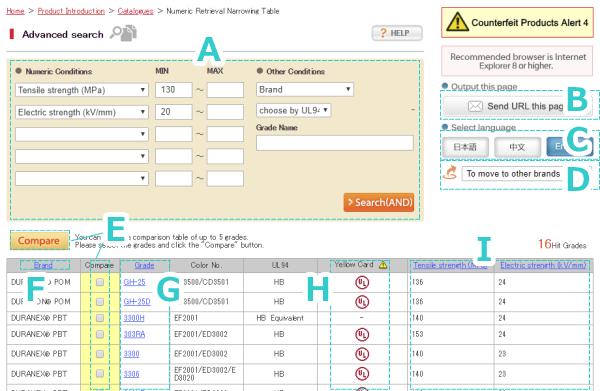
Task: Sort by Brand column header
Action: pyautogui.click(x=43, y=265)
